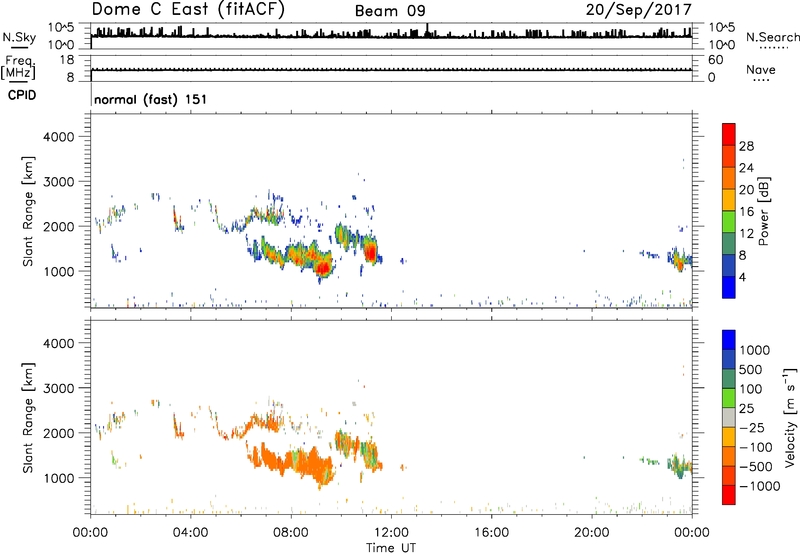
Task: Click the 'Freq. [MHz]' legend label
Action: pos(18,67)
